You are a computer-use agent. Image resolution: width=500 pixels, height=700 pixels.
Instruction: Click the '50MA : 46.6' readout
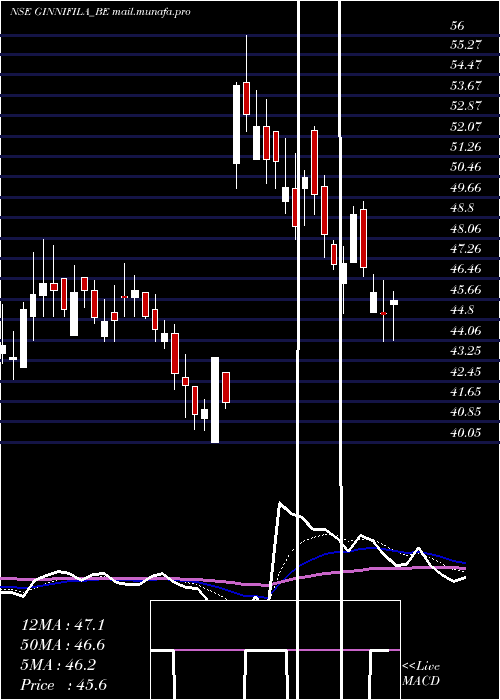click(63, 645)
